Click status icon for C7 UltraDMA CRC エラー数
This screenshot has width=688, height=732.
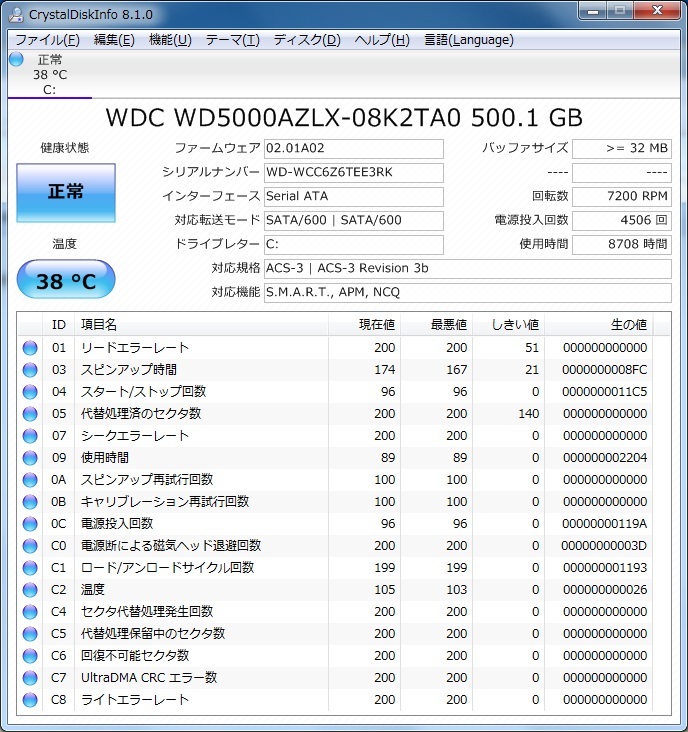tap(30, 677)
